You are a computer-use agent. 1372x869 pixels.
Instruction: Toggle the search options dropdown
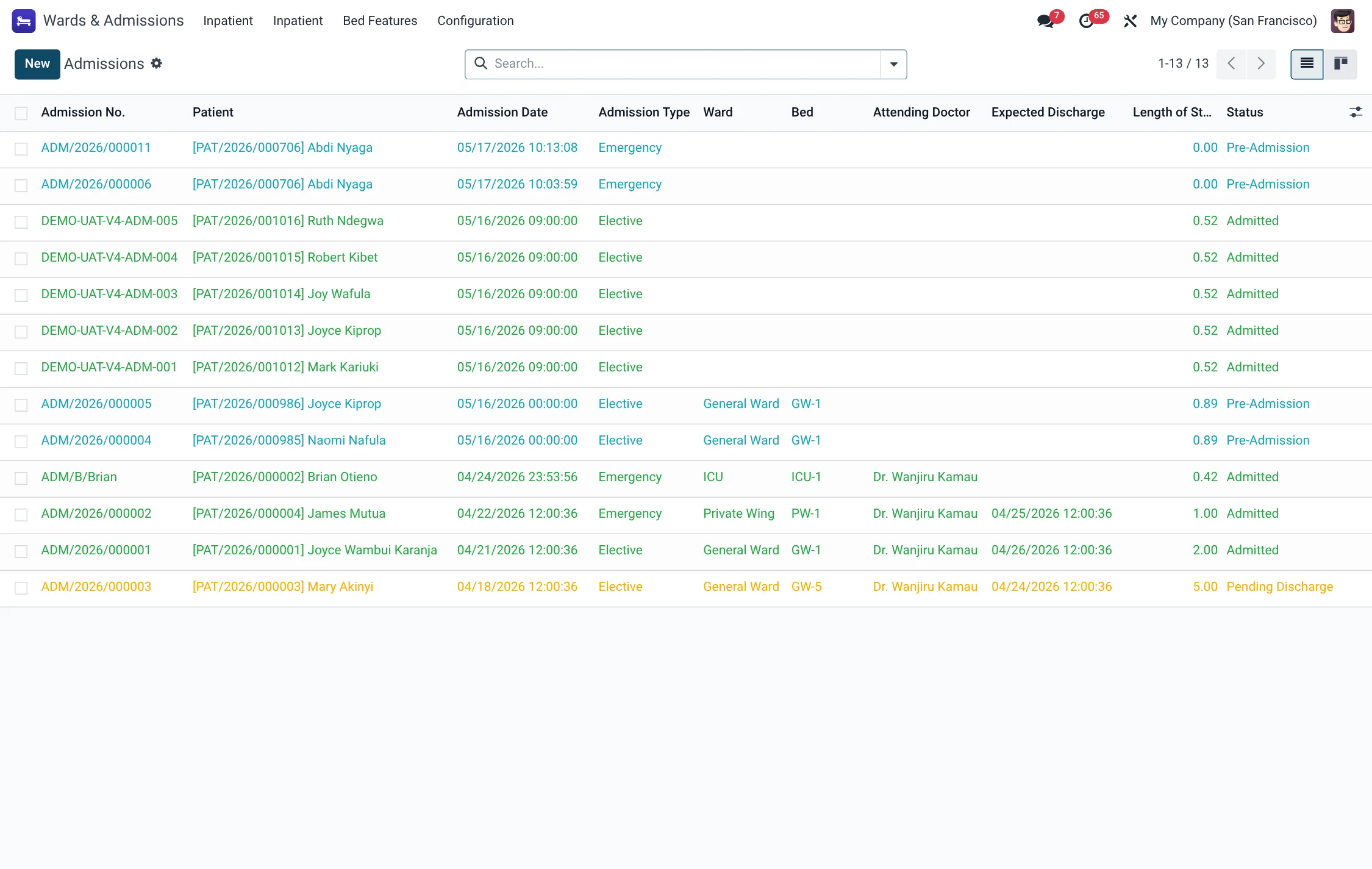tap(893, 64)
